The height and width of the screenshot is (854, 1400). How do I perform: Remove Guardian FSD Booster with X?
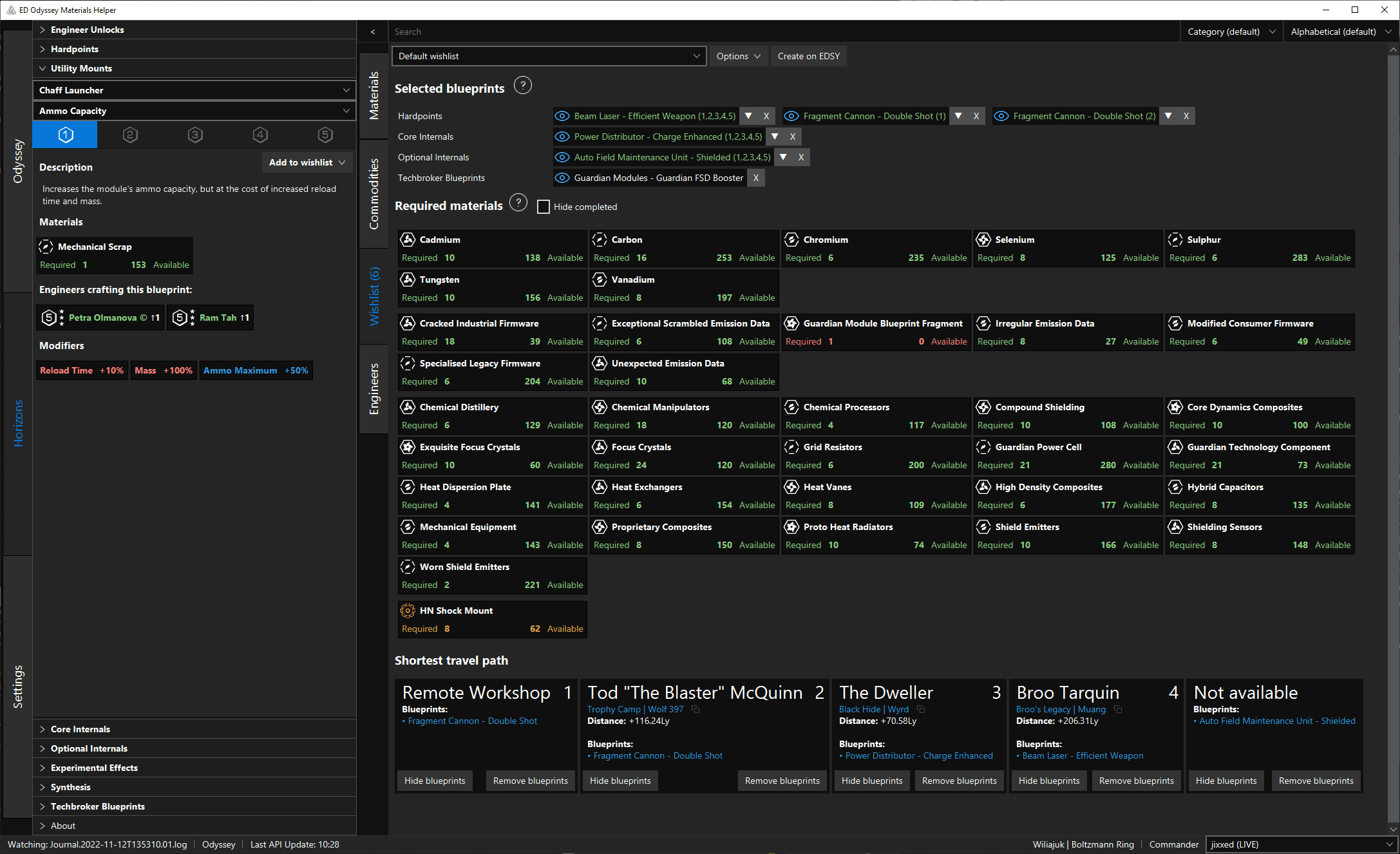pyautogui.click(x=756, y=178)
